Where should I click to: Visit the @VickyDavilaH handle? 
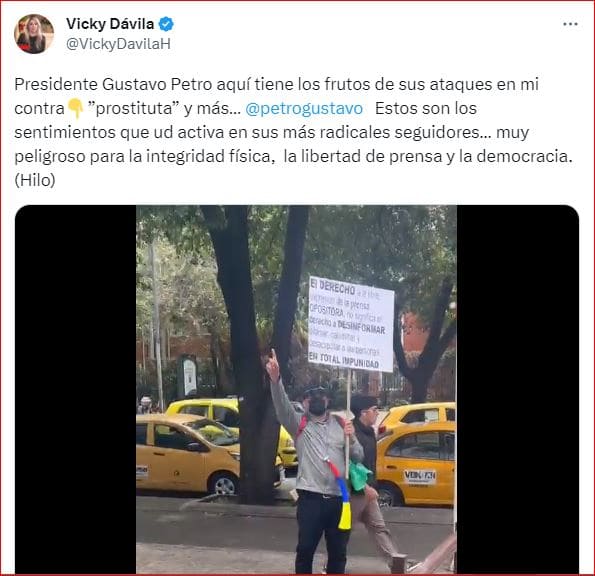coord(118,44)
